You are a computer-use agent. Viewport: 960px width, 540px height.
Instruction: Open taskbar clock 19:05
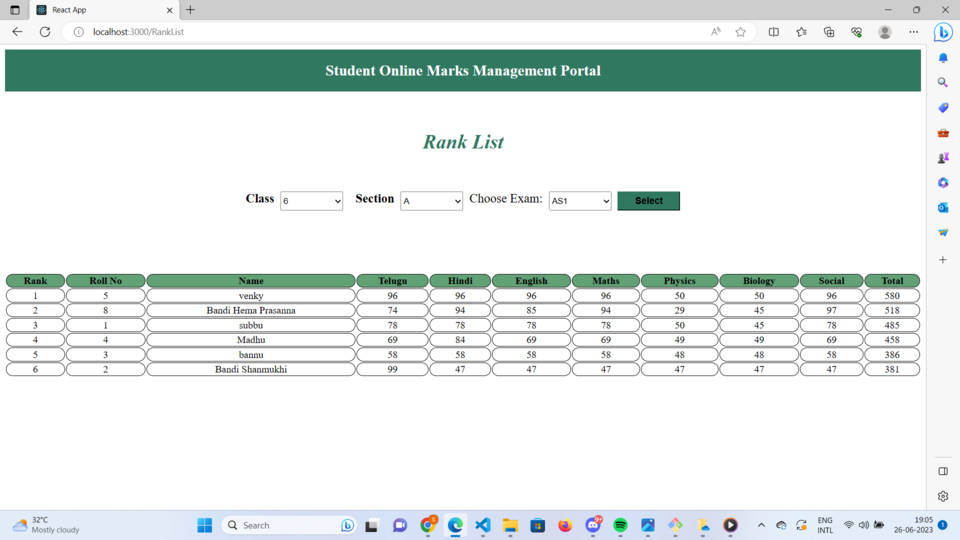[x=913, y=525]
